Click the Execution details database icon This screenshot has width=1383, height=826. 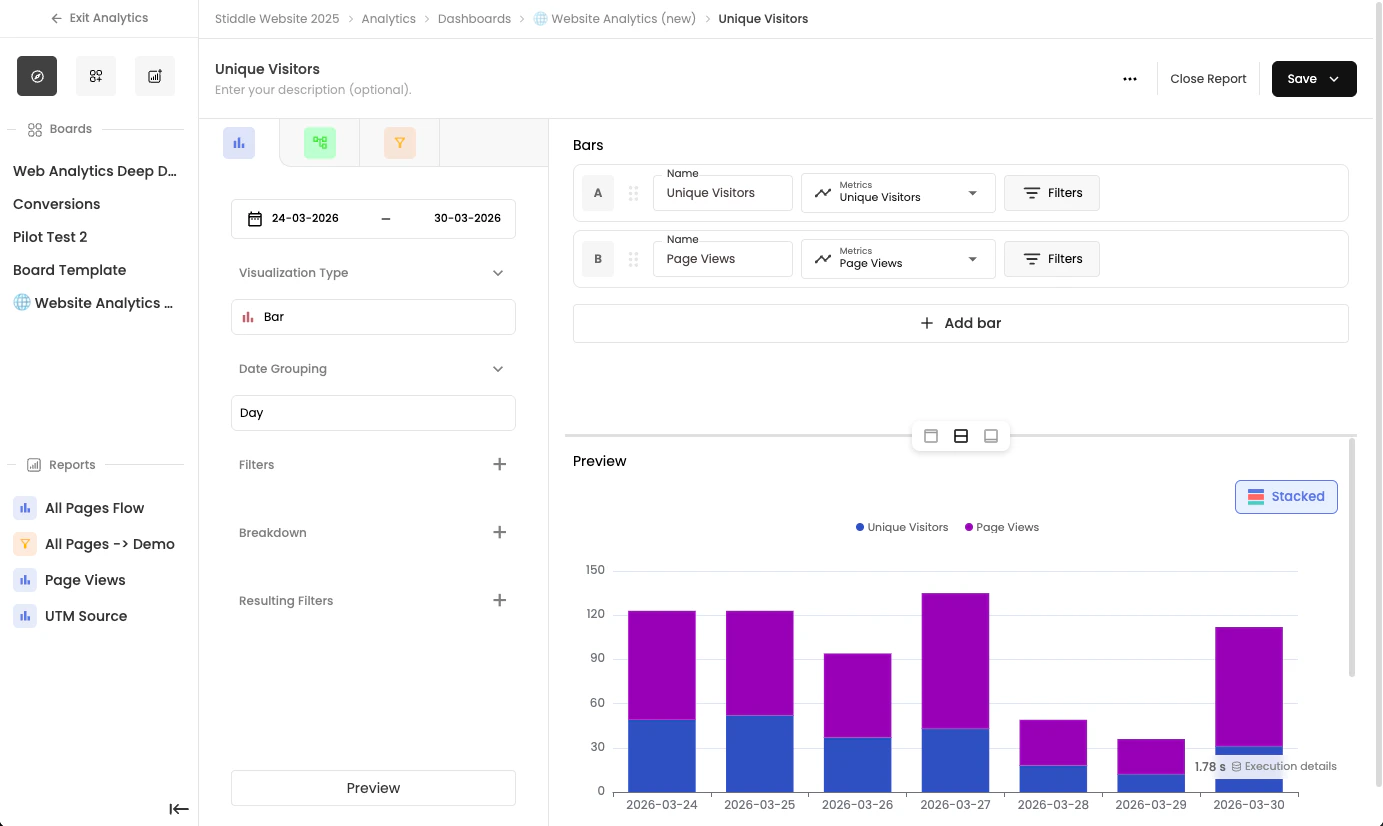1236,766
